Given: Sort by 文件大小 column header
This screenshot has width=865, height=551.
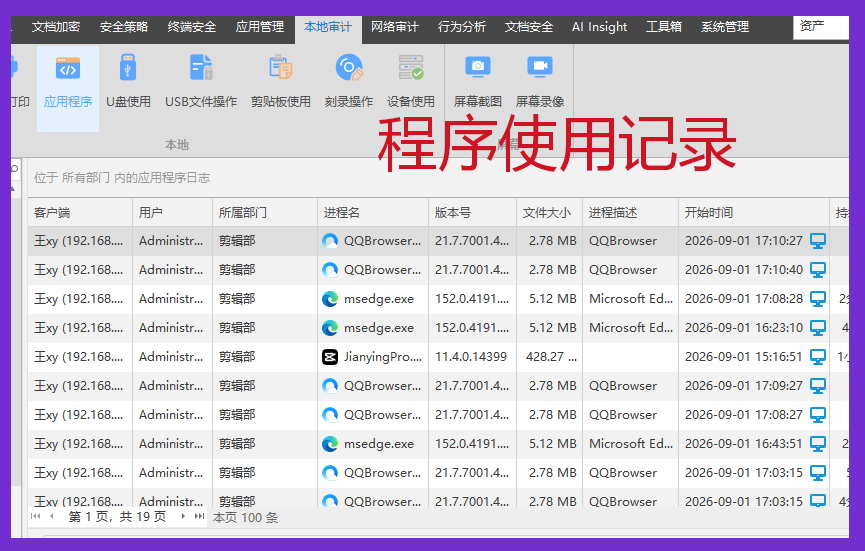Looking at the screenshot, I should tap(549, 212).
